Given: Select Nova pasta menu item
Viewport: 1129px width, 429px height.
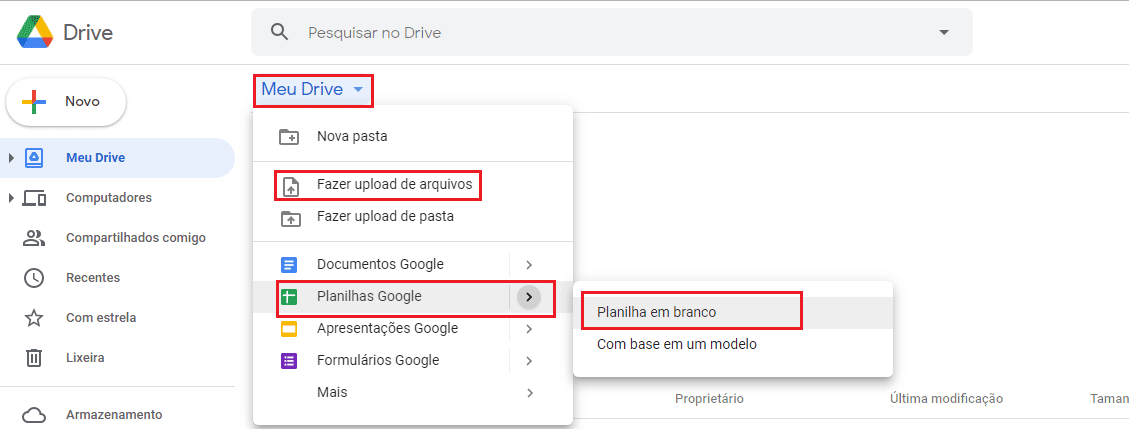Looking at the screenshot, I should point(352,136).
